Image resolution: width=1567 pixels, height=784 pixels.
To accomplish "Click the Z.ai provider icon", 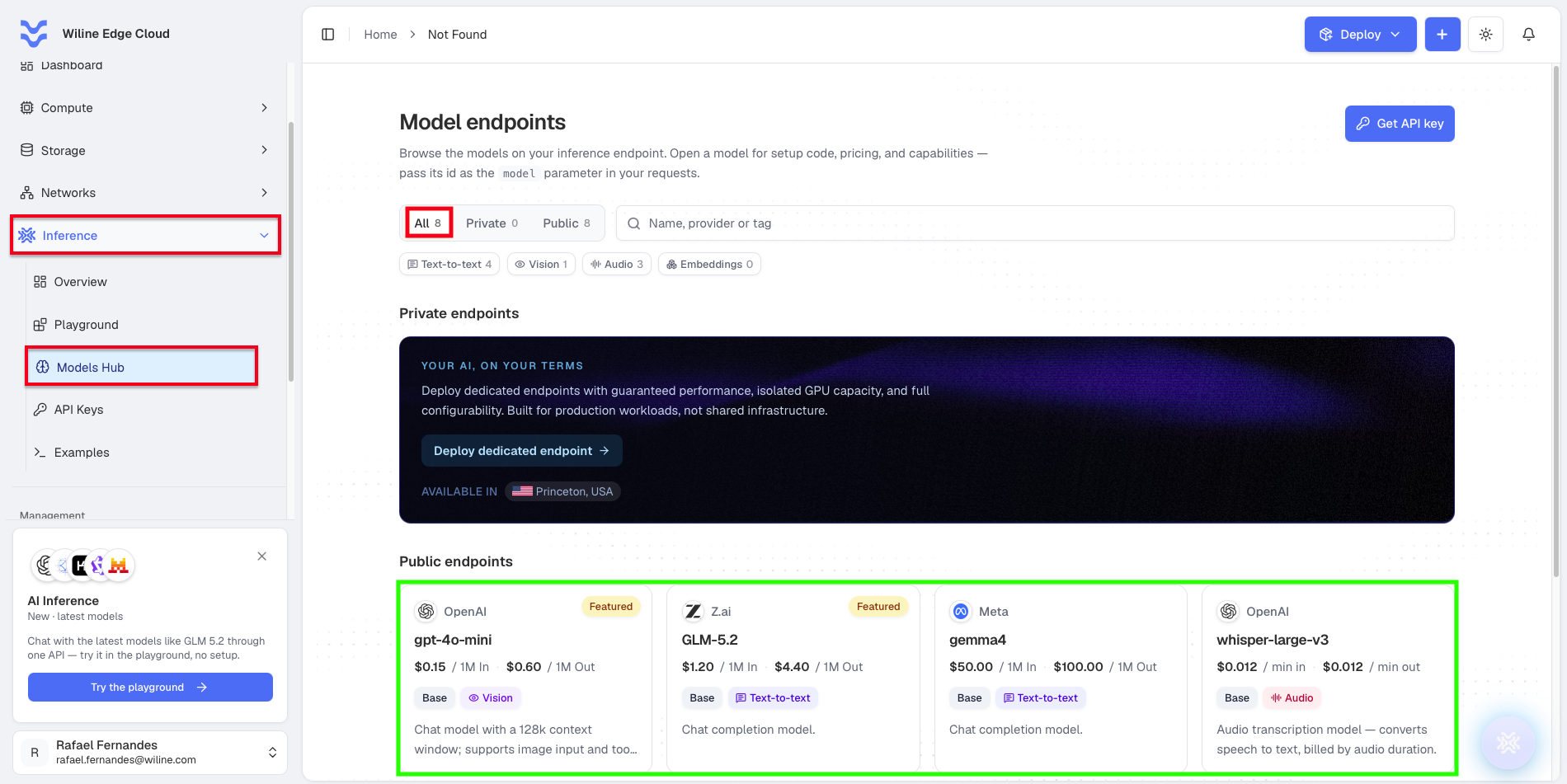I will pos(694,612).
